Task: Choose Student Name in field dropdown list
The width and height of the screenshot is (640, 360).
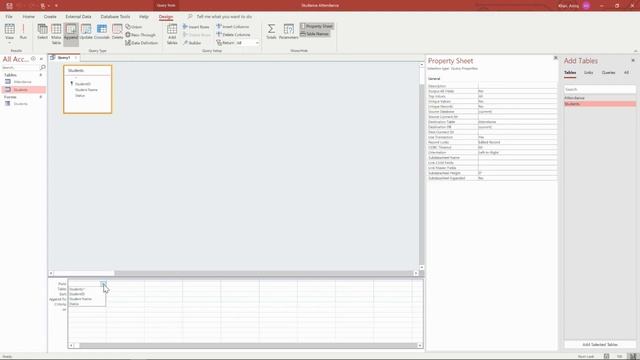Action: (87, 299)
